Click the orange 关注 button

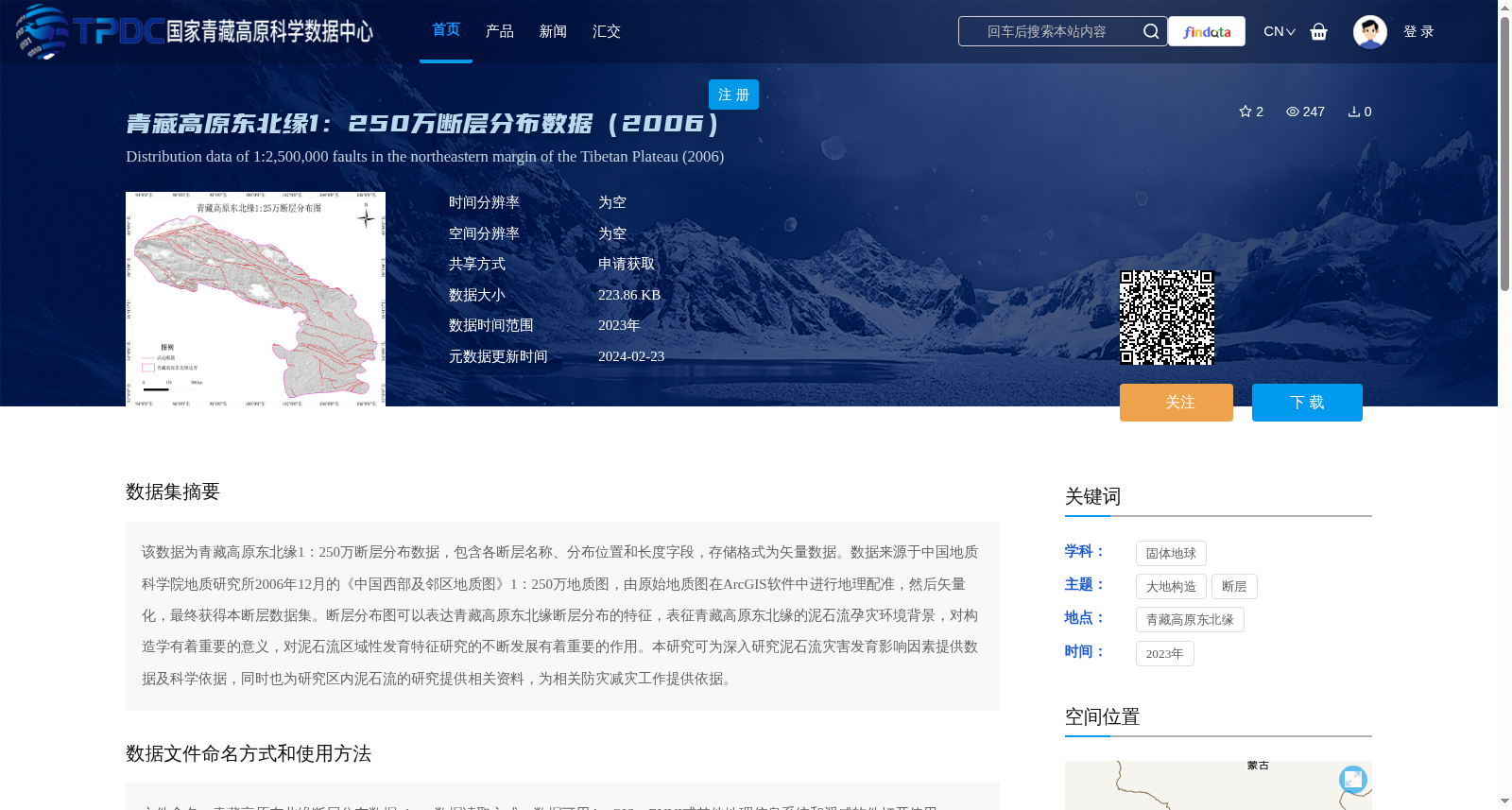(1177, 403)
